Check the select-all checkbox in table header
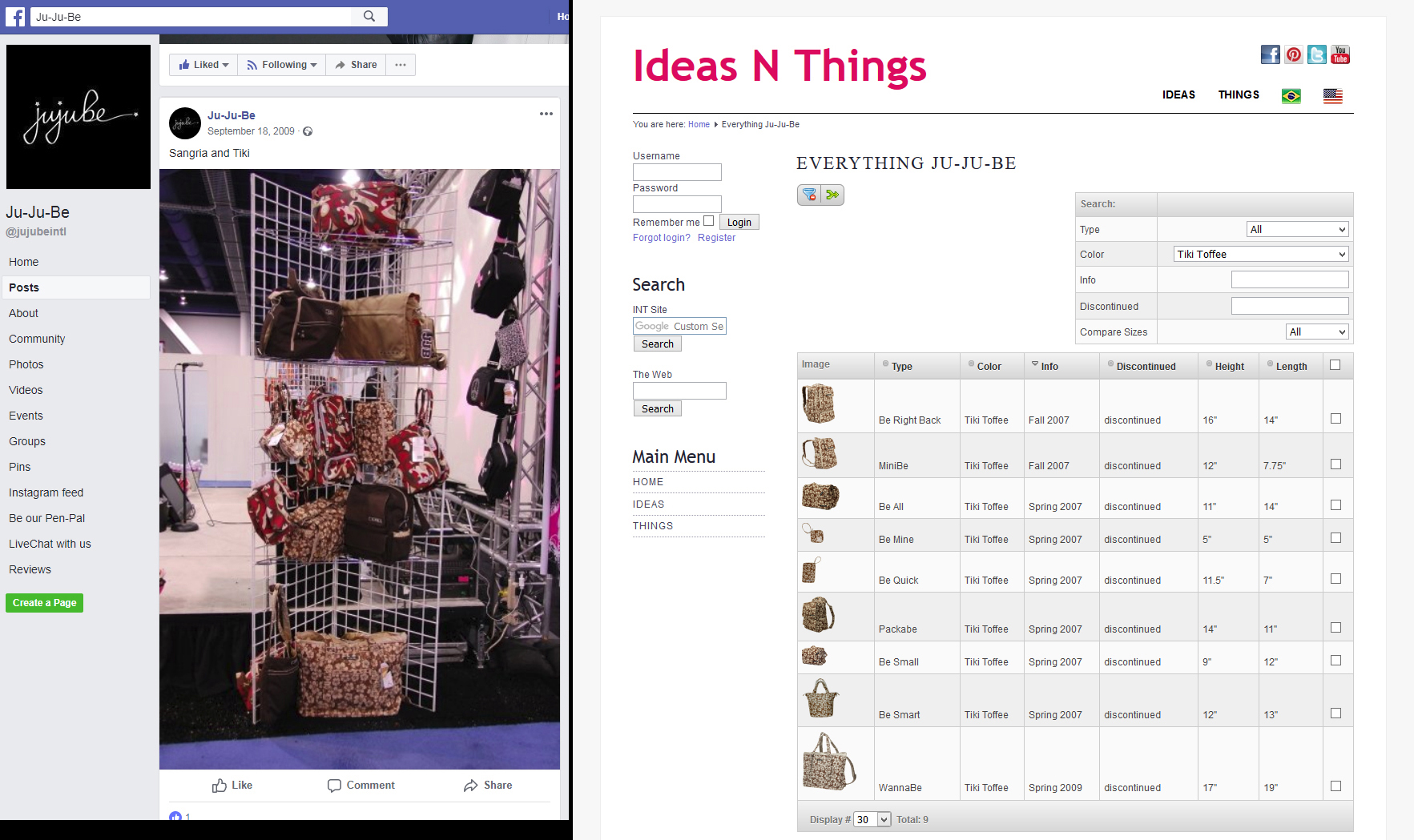The height and width of the screenshot is (840, 1414). [1335, 365]
